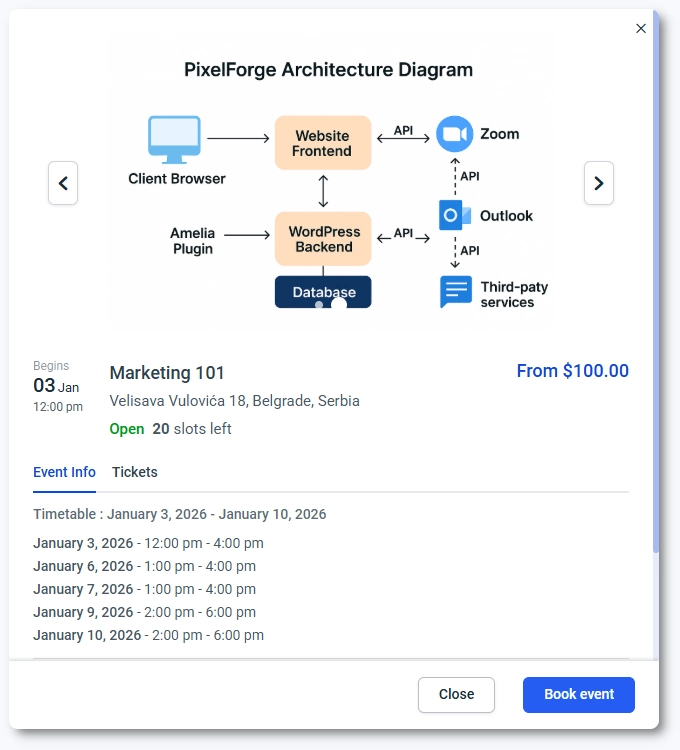
Task: Click the modal's vertical scrollbar
Action: coord(655,300)
